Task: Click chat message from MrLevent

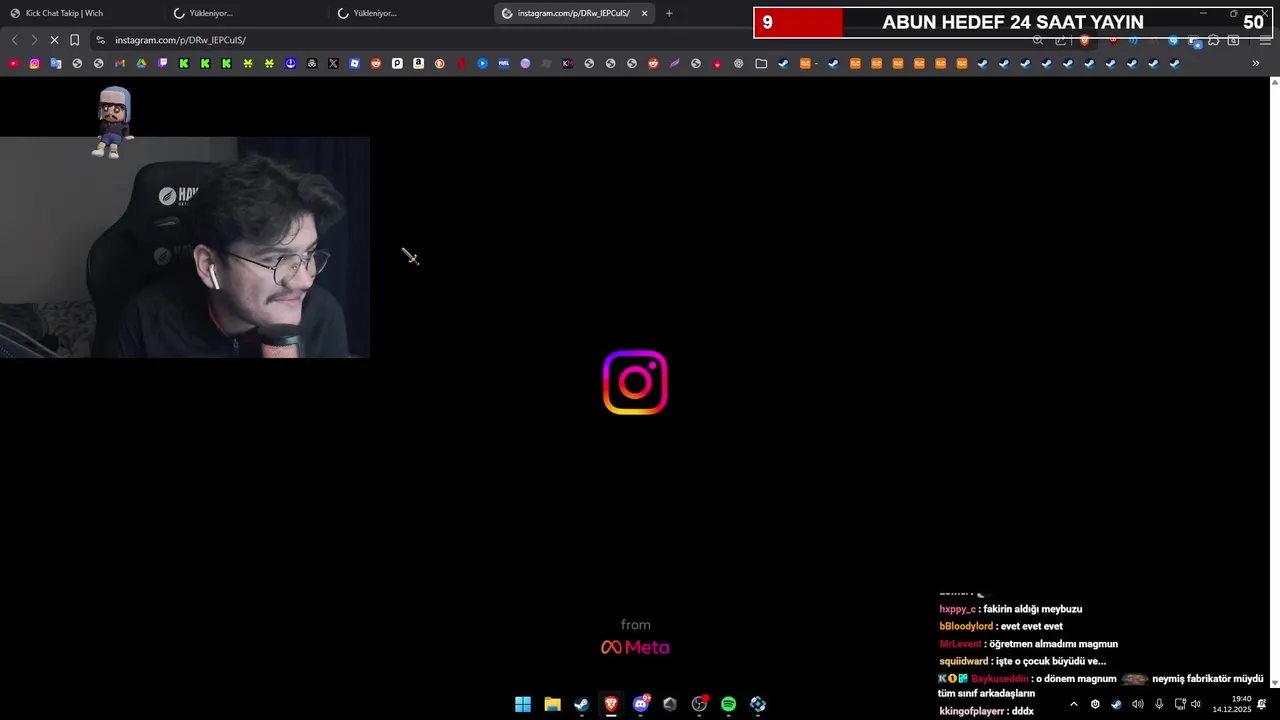Action: click(x=1028, y=644)
